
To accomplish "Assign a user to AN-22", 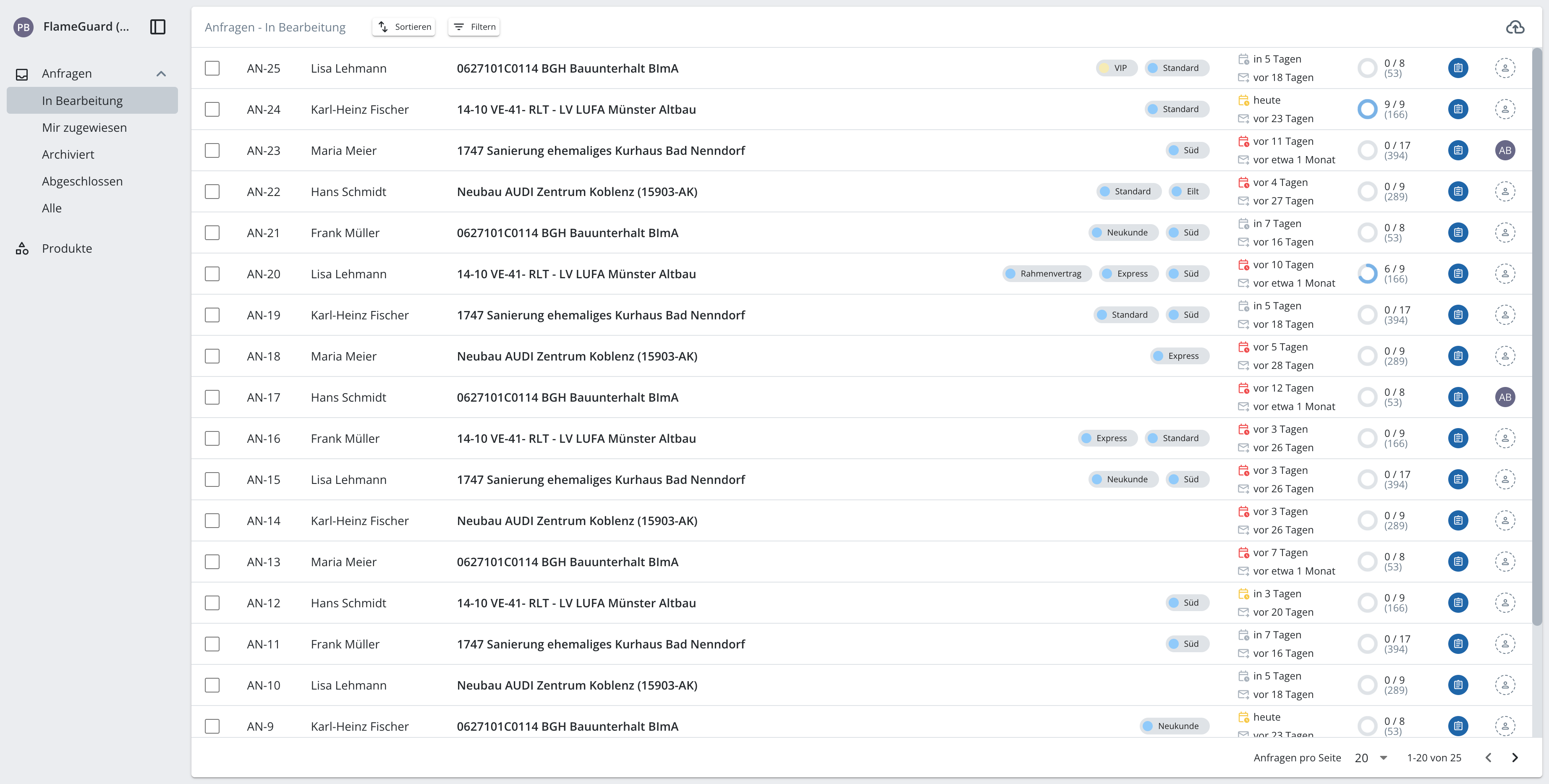I will (1505, 192).
